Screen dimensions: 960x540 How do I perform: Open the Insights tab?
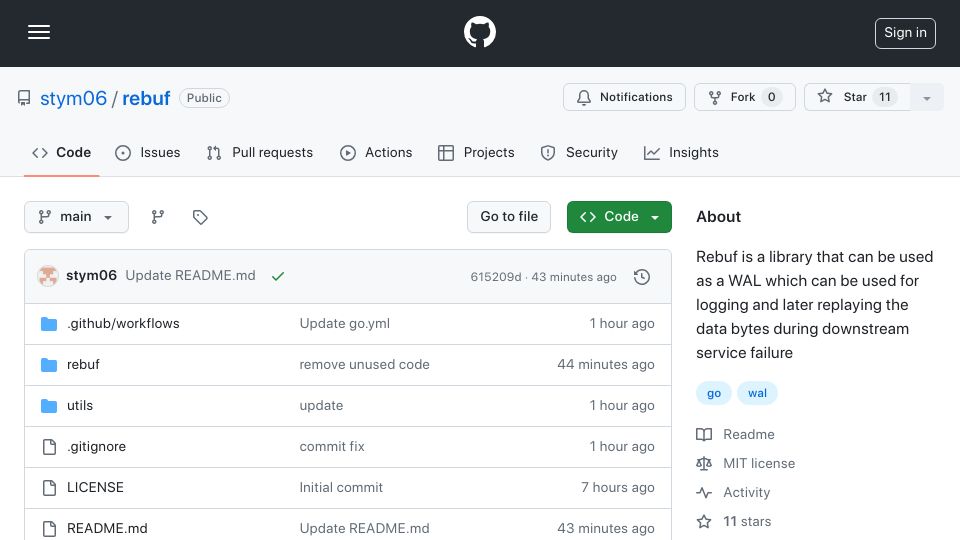click(681, 152)
